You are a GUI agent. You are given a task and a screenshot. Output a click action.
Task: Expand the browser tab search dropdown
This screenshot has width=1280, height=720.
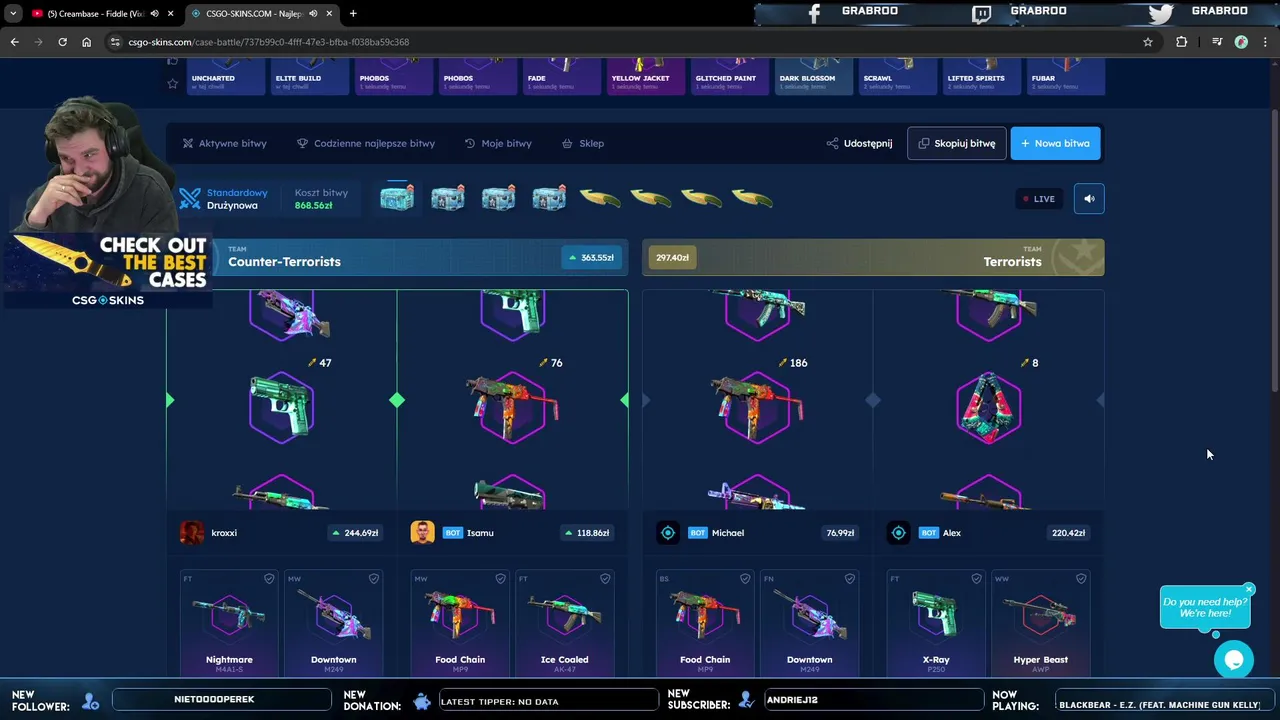(12, 13)
